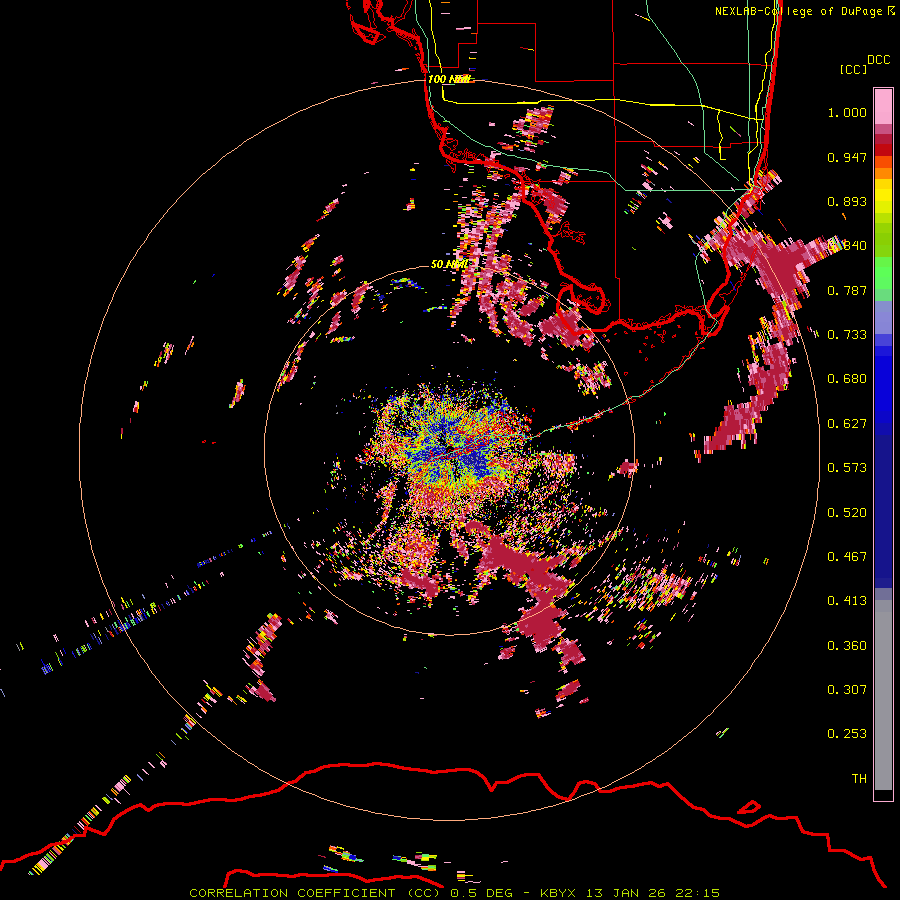Click the 0.627 scale label
Viewport: 900px width, 900px height.
[x=847, y=424]
